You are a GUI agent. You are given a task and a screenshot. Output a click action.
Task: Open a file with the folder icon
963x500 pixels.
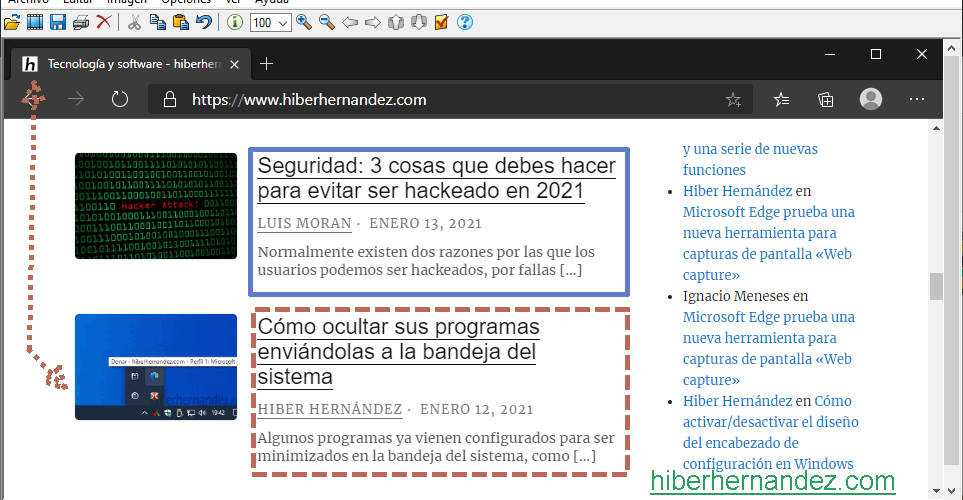tap(12, 23)
